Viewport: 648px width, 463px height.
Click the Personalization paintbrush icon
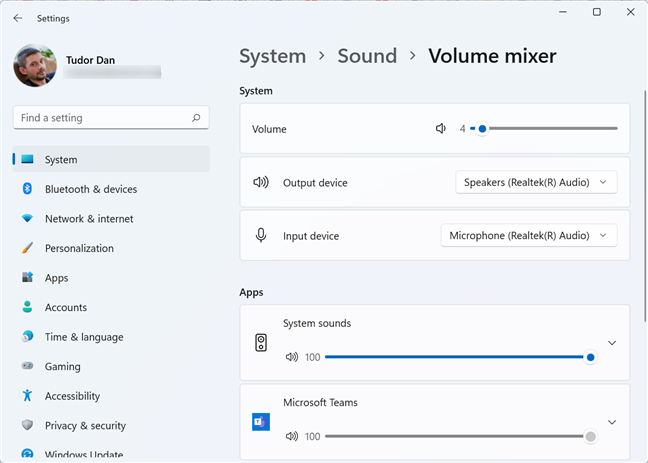coord(27,248)
